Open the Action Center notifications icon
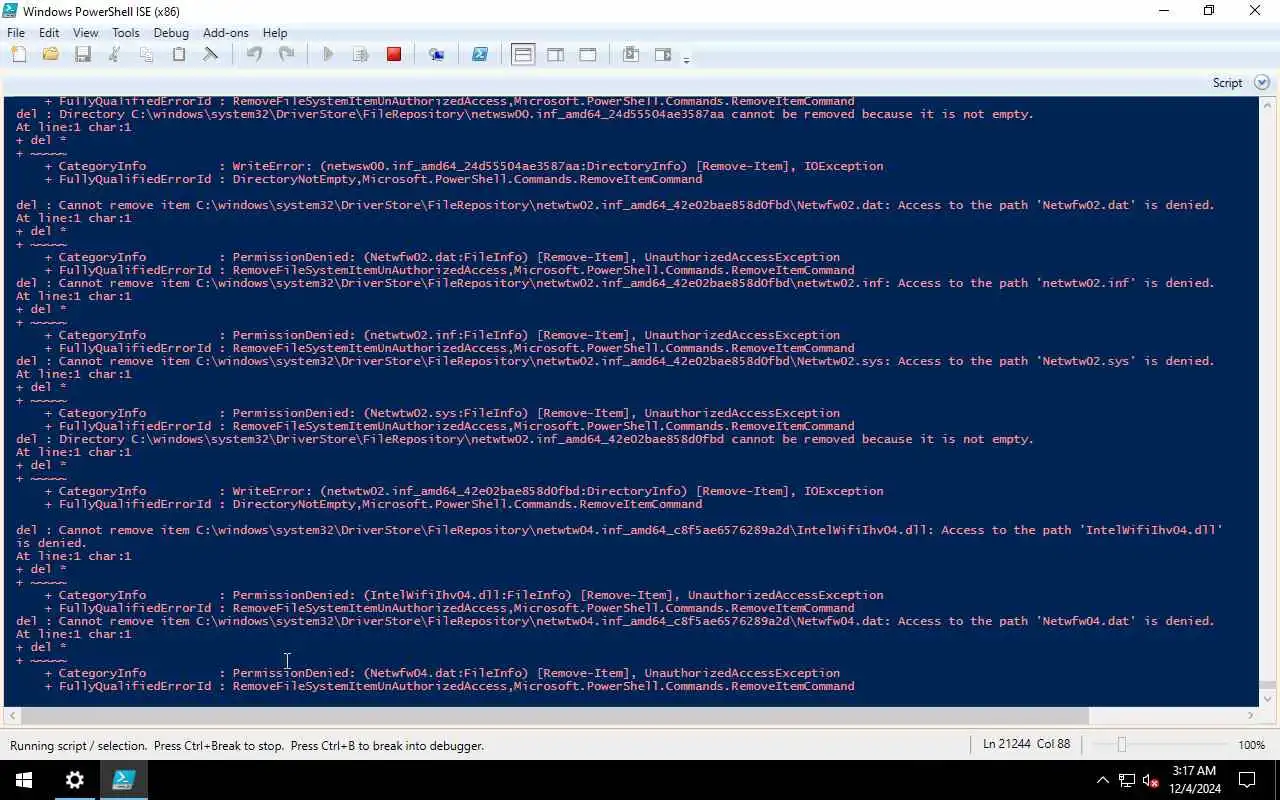Screen dimensions: 1280x800 (1248, 780)
